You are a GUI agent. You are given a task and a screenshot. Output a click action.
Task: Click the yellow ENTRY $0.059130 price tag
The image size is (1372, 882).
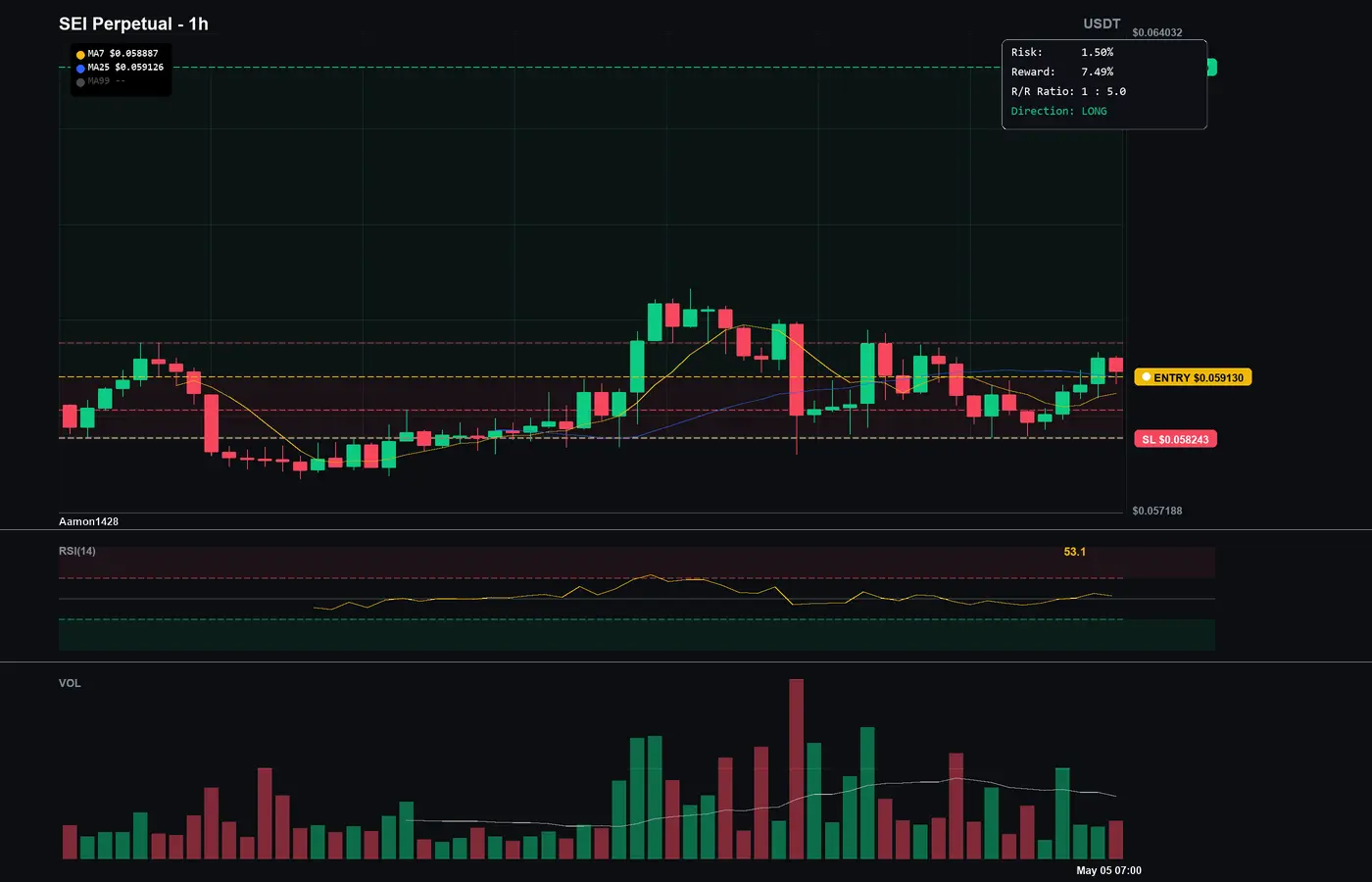pyautogui.click(x=1193, y=377)
